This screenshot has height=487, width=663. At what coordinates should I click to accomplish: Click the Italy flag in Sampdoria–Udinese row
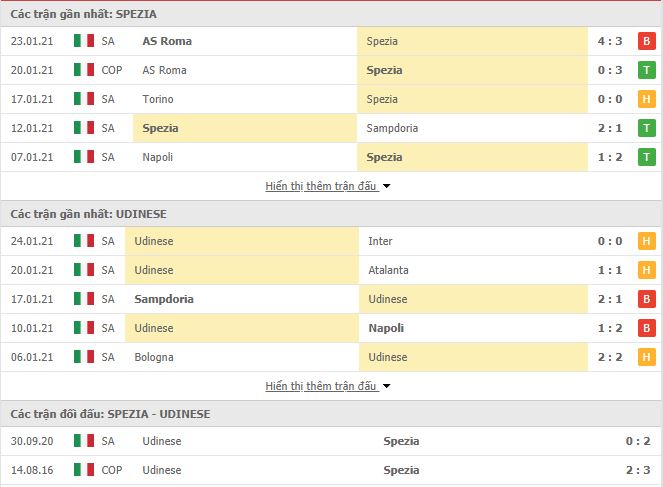click(x=84, y=299)
